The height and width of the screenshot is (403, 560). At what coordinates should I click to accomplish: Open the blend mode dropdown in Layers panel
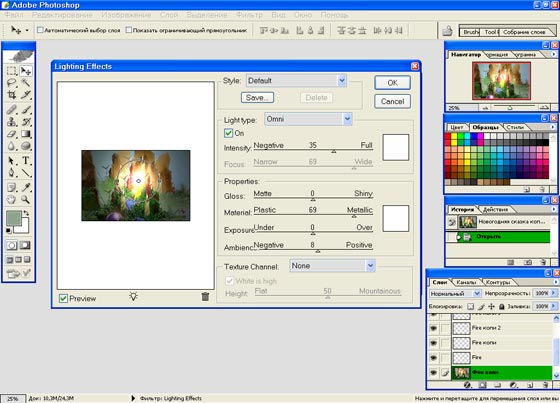tap(455, 293)
